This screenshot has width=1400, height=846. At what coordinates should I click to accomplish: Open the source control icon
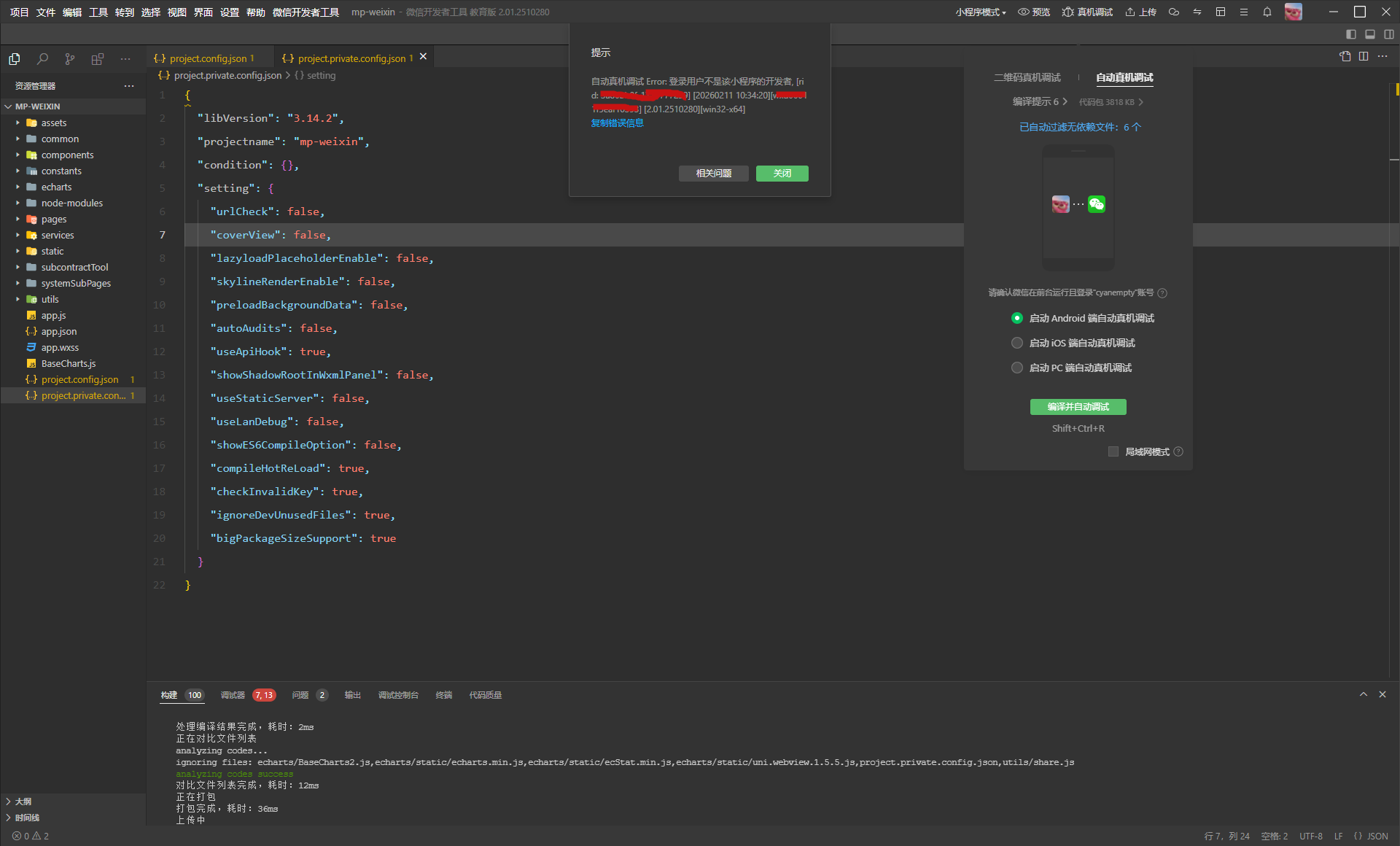click(69, 59)
